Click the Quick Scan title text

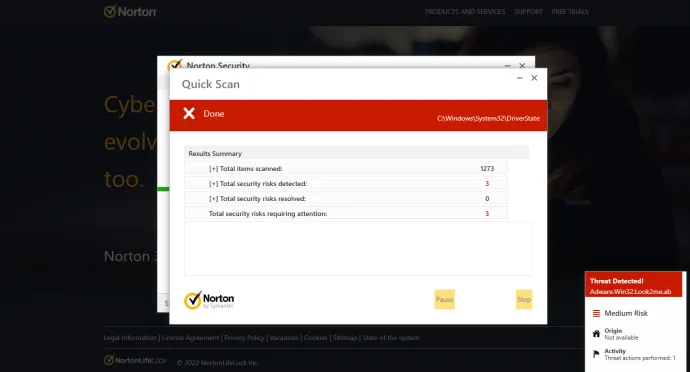(x=211, y=84)
